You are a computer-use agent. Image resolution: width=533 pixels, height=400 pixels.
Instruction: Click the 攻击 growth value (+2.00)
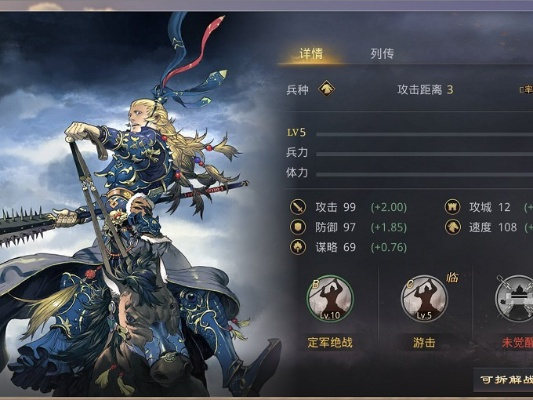(x=389, y=207)
